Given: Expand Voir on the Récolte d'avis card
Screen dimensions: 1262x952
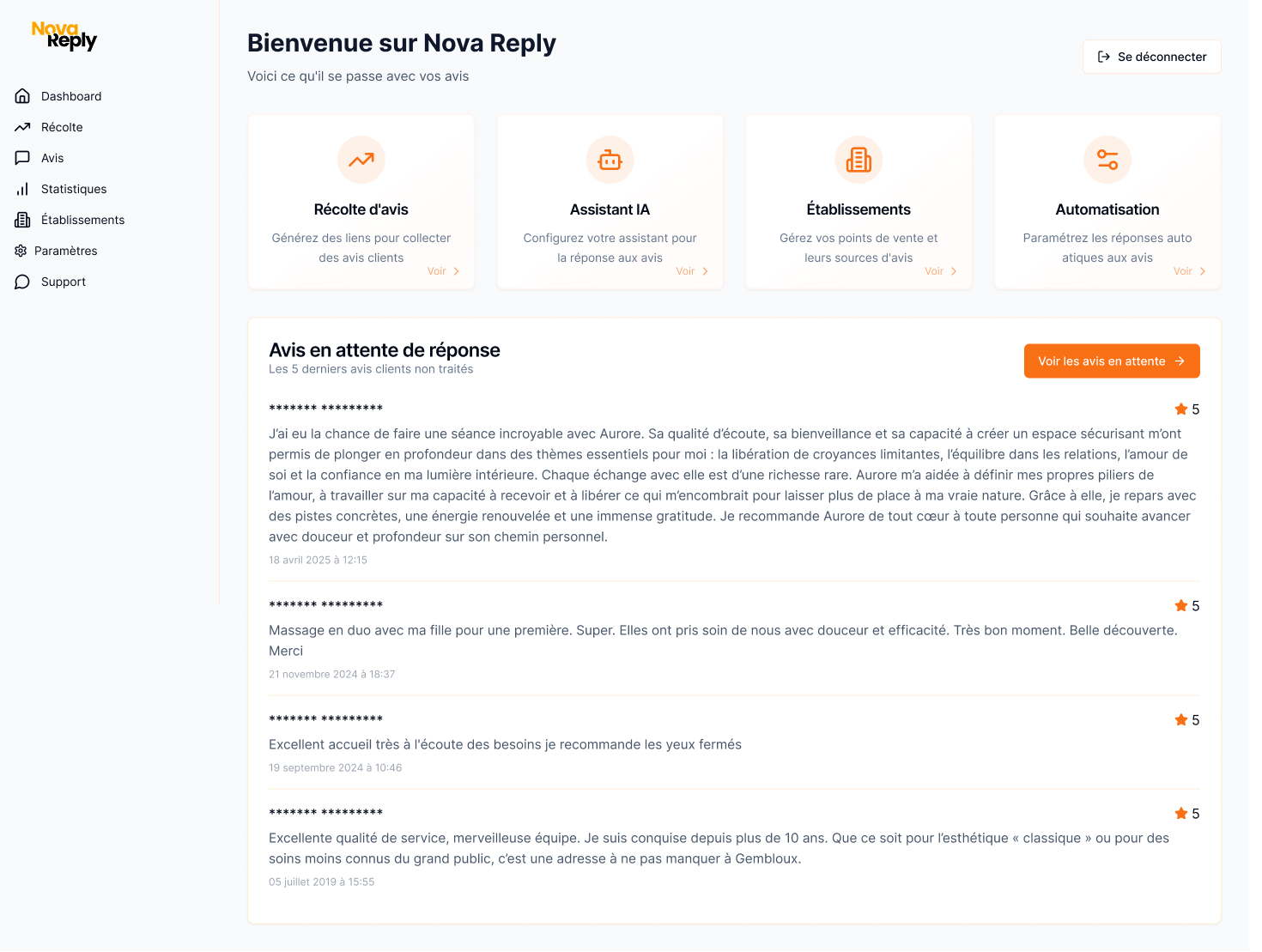Looking at the screenshot, I should [x=443, y=270].
